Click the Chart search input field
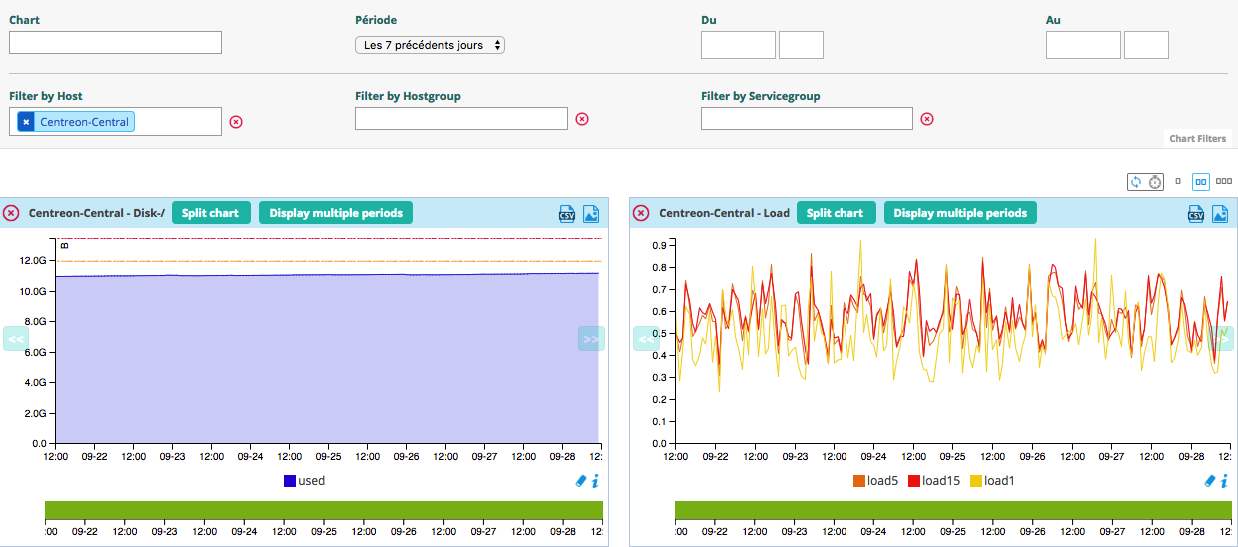The image size is (1238, 547). tap(115, 42)
